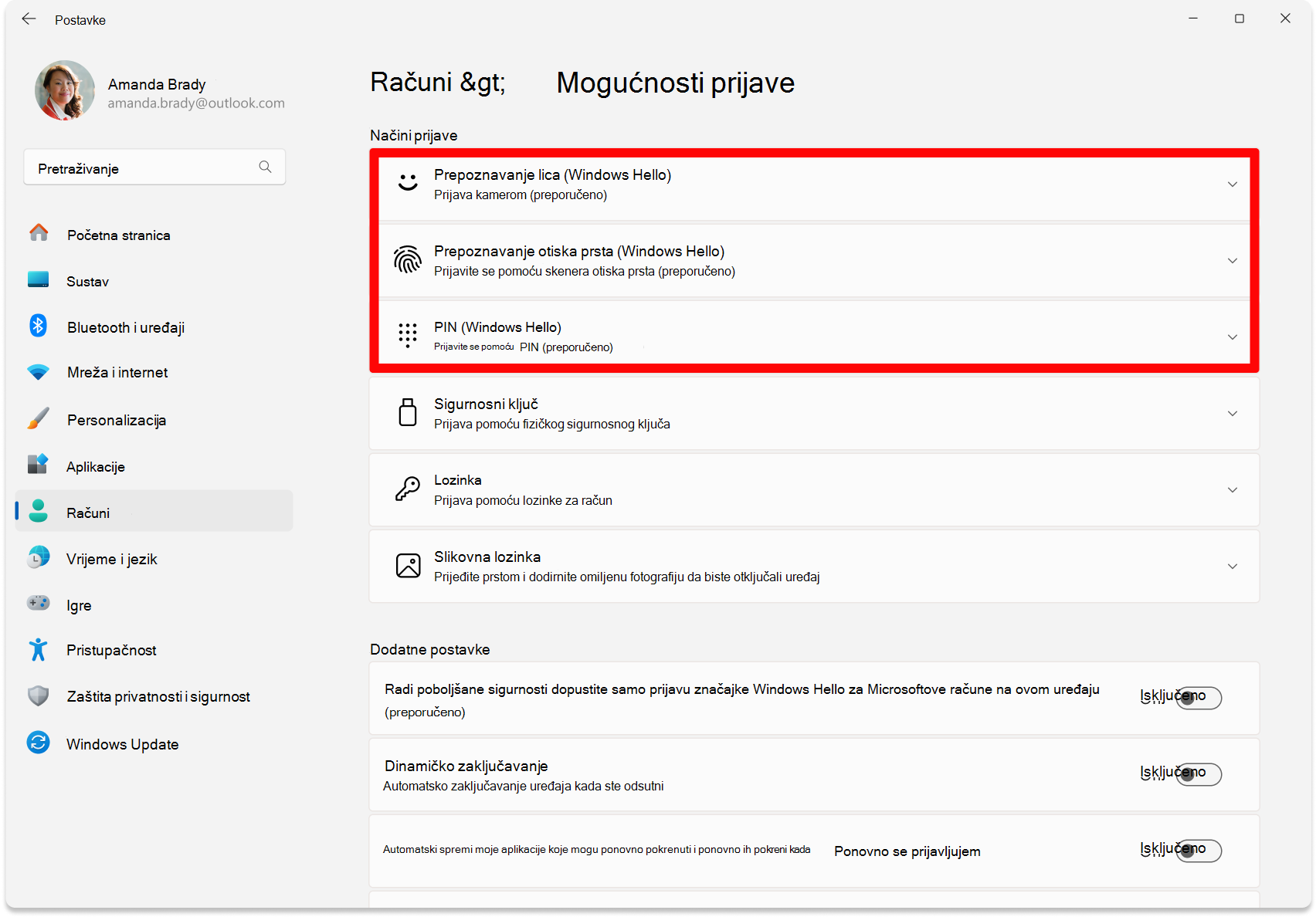Image resolution: width=1316 pixels, height=917 pixels.
Task: Click the Vrijeme i jezik globe icon
Action: point(39,557)
